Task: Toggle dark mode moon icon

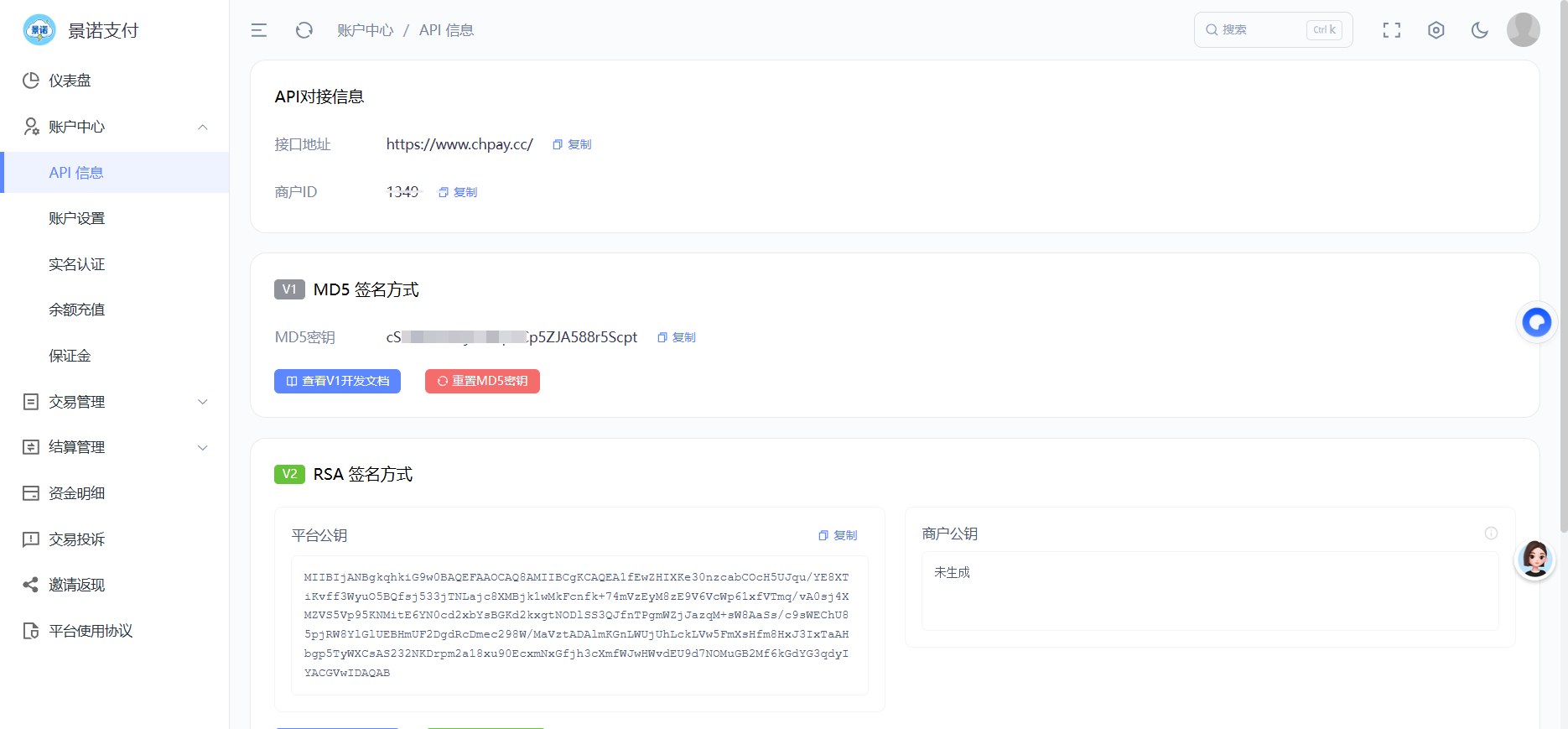Action: click(x=1480, y=30)
